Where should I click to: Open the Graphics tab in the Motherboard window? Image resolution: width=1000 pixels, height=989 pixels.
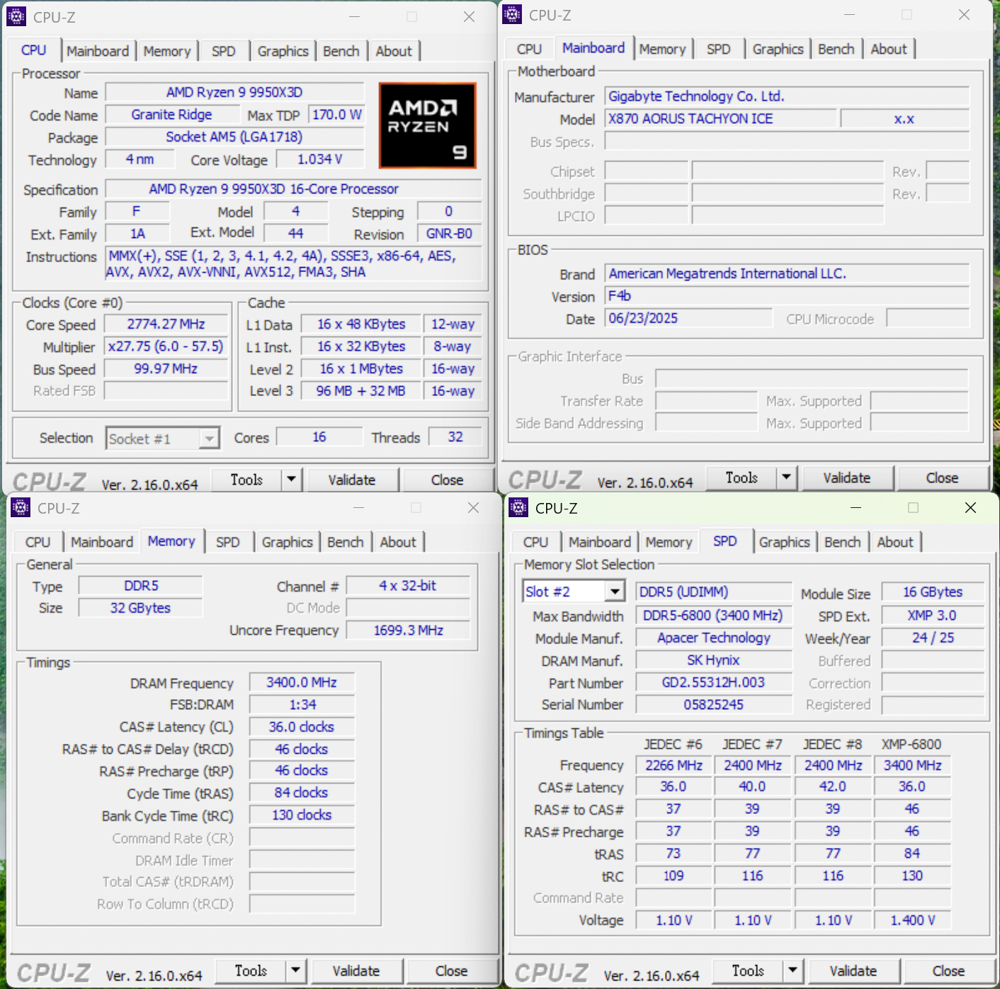[x=778, y=49]
